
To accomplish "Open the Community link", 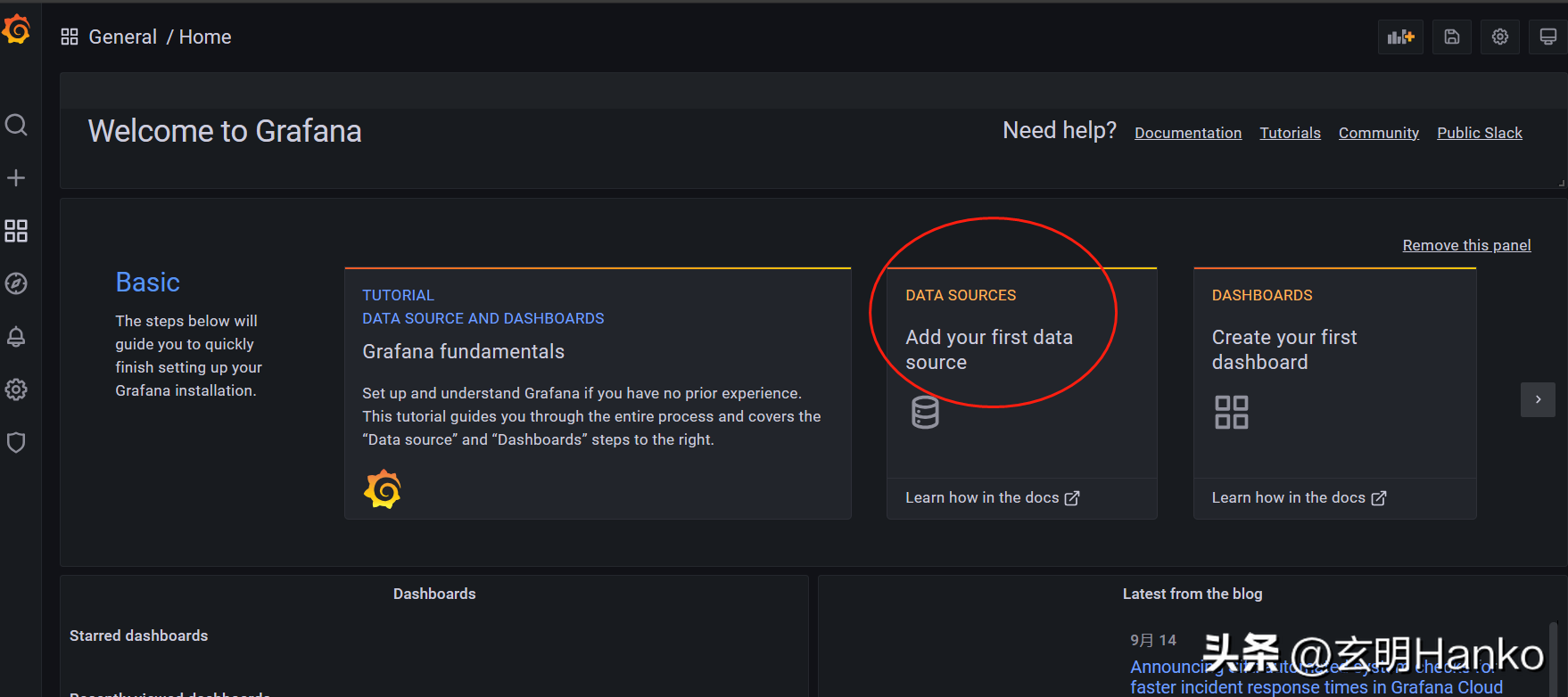I will (1379, 133).
